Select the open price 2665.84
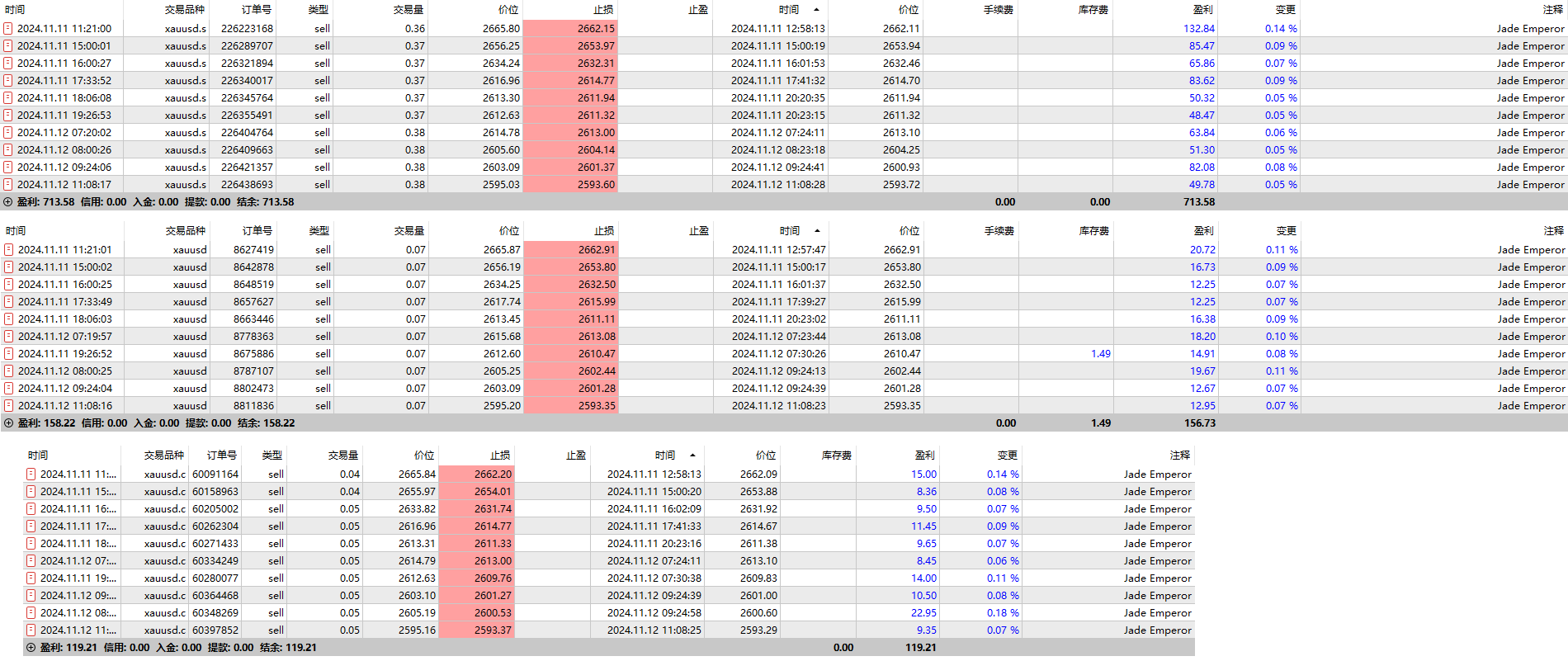The width and height of the screenshot is (1568, 661). (417, 474)
